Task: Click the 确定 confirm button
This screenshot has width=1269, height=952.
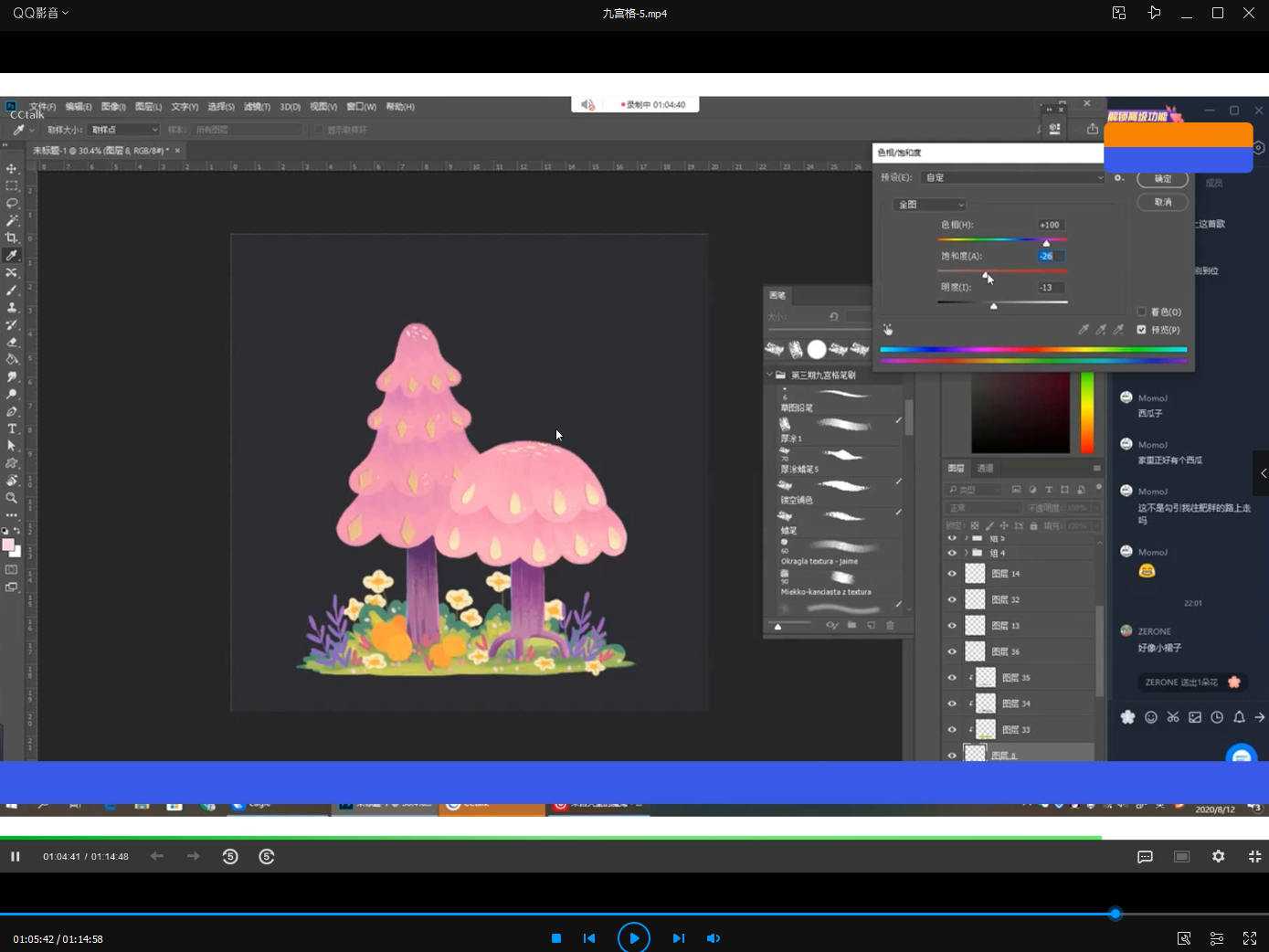Action: click(1162, 179)
